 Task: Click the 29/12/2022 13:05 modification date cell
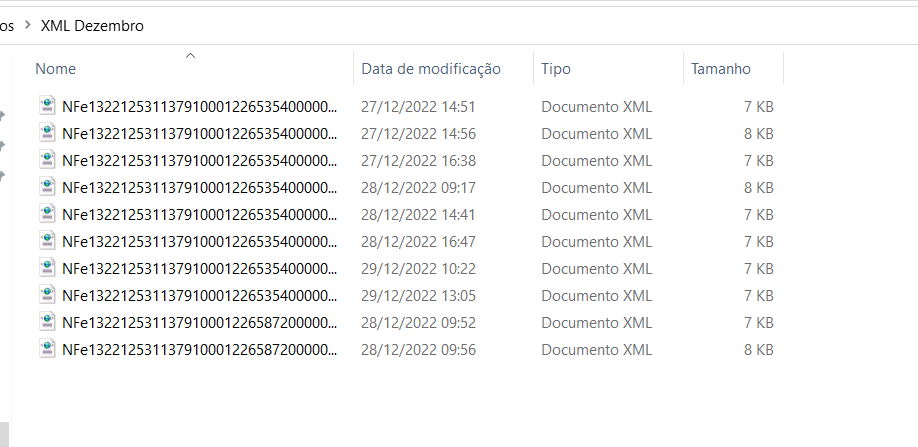(x=418, y=295)
